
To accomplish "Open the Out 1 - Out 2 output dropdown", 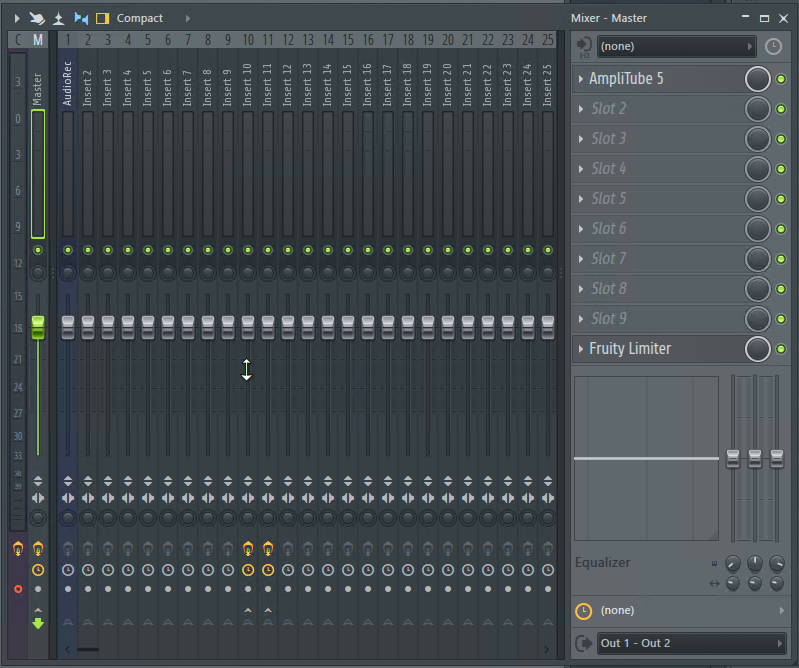I will tap(691, 643).
